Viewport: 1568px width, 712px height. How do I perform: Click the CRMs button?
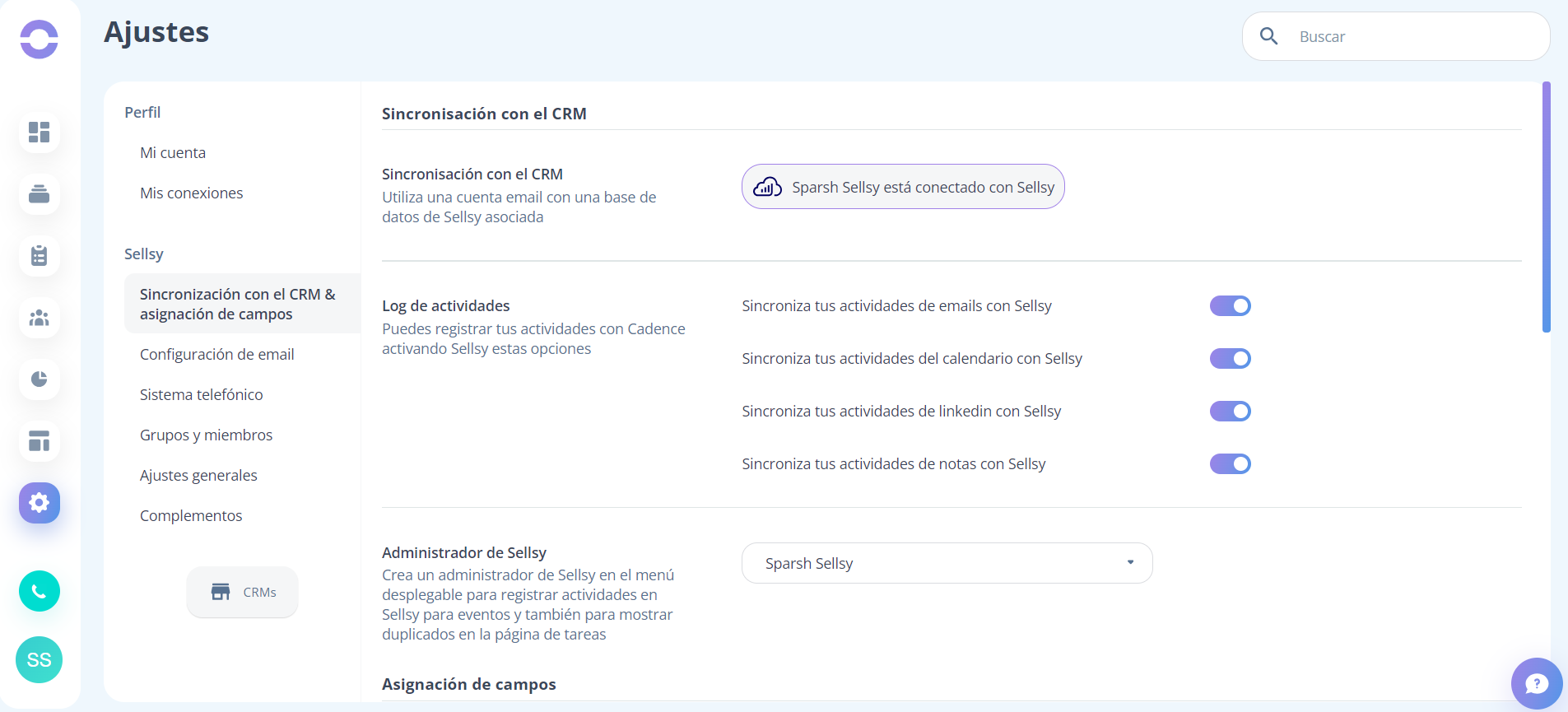pos(242,592)
